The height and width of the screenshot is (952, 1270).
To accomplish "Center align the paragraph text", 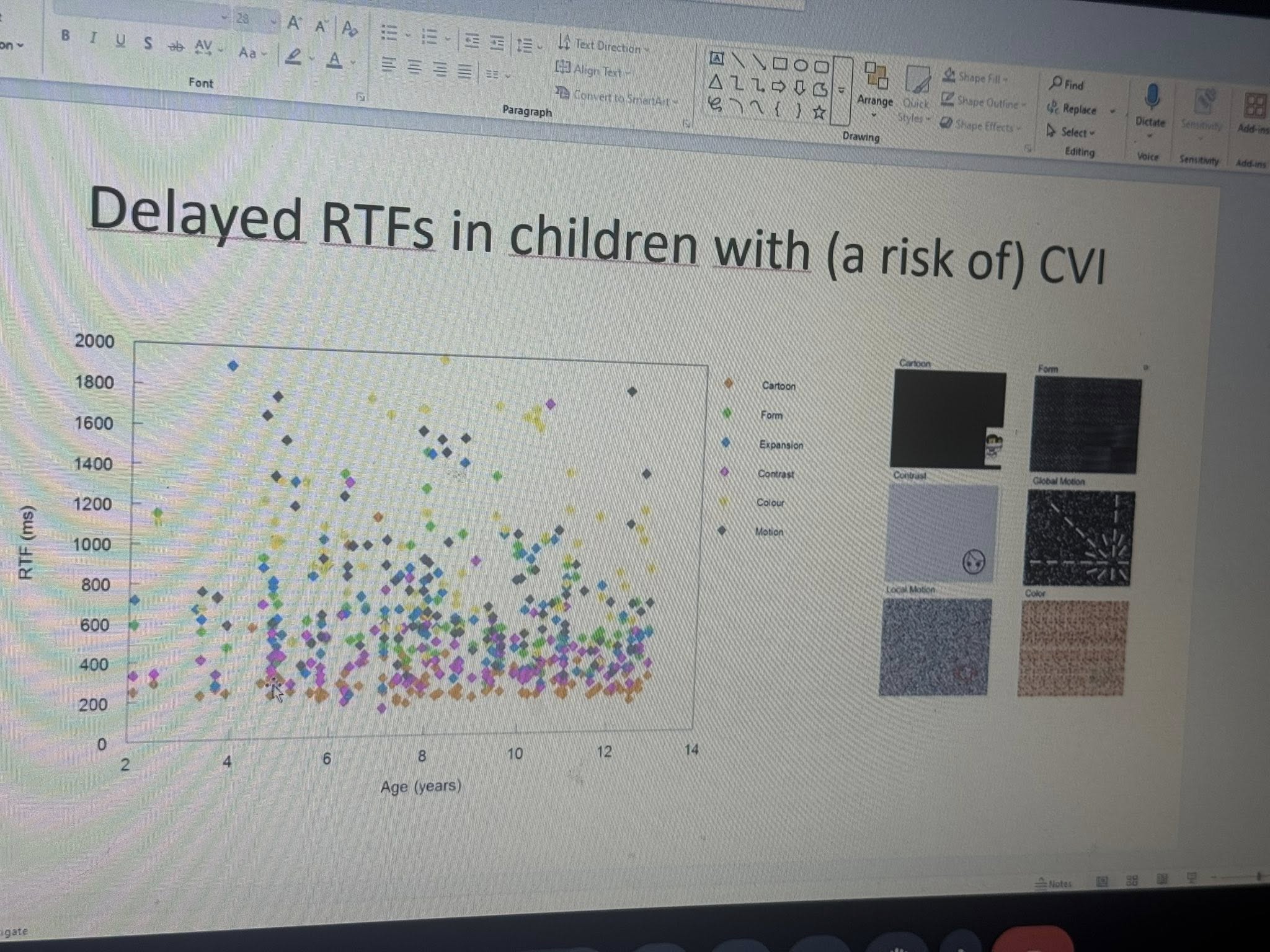I will [414, 67].
